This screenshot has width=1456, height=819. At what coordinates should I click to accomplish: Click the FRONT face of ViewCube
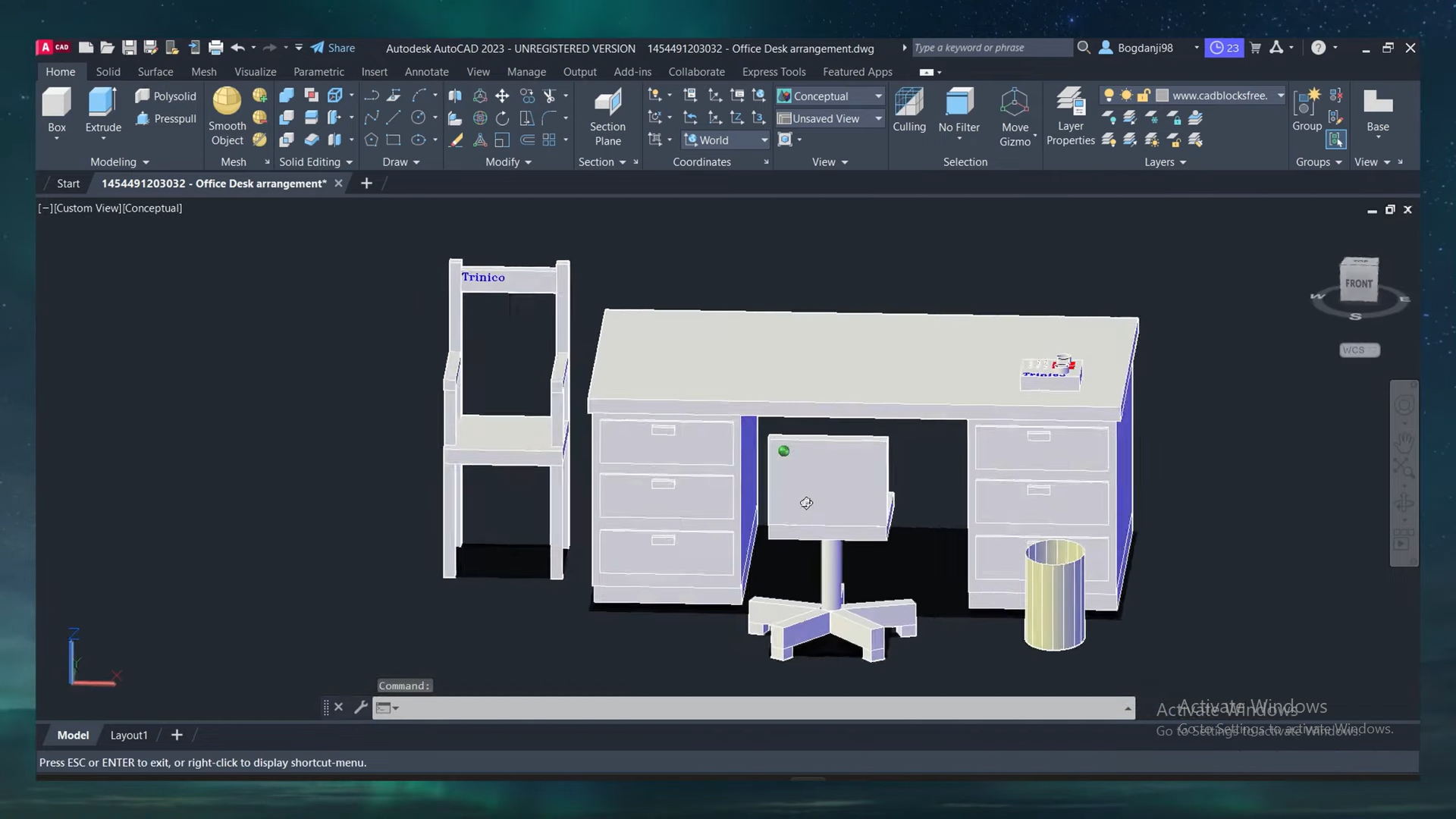click(x=1359, y=284)
